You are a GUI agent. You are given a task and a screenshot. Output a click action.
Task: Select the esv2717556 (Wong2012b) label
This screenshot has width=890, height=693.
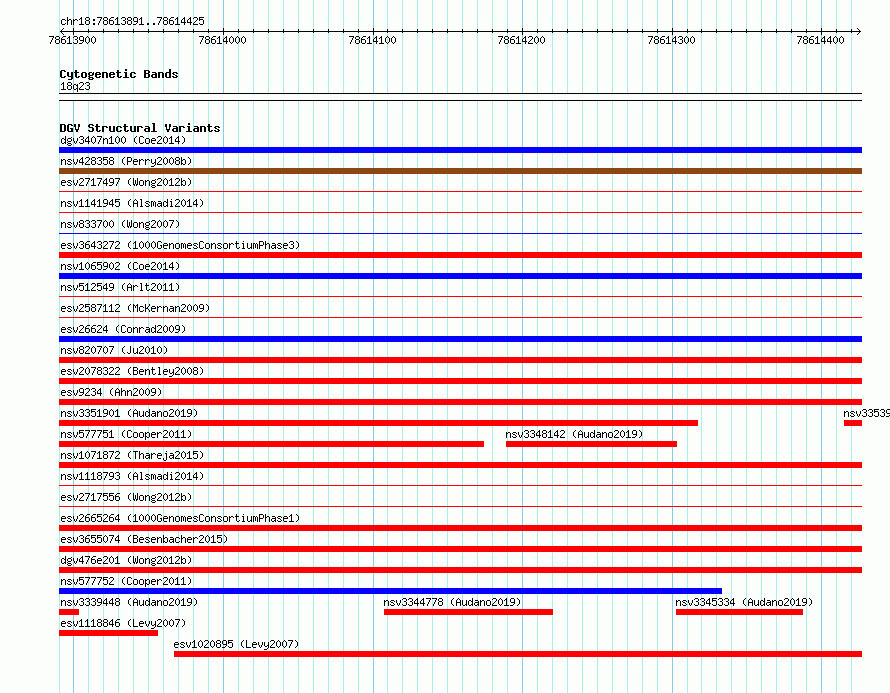[126, 497]
